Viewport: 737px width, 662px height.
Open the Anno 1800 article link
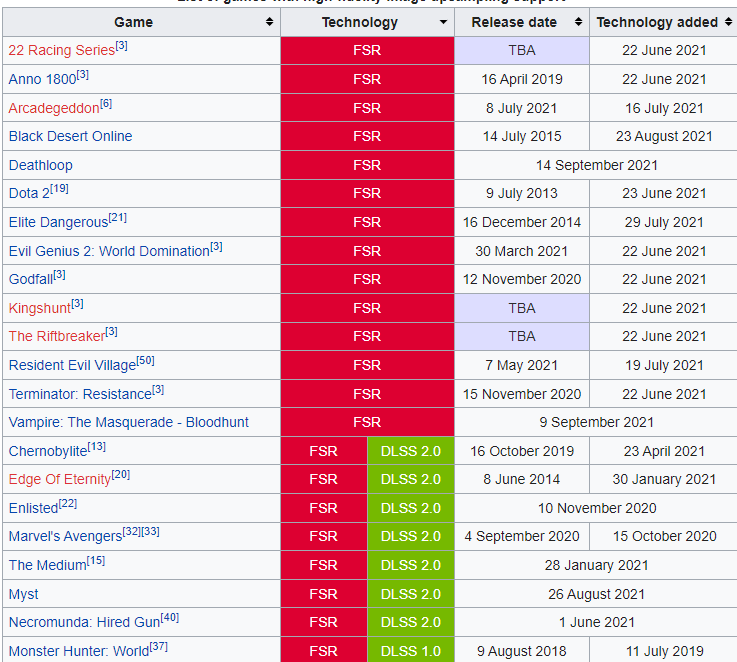[42, 79]
